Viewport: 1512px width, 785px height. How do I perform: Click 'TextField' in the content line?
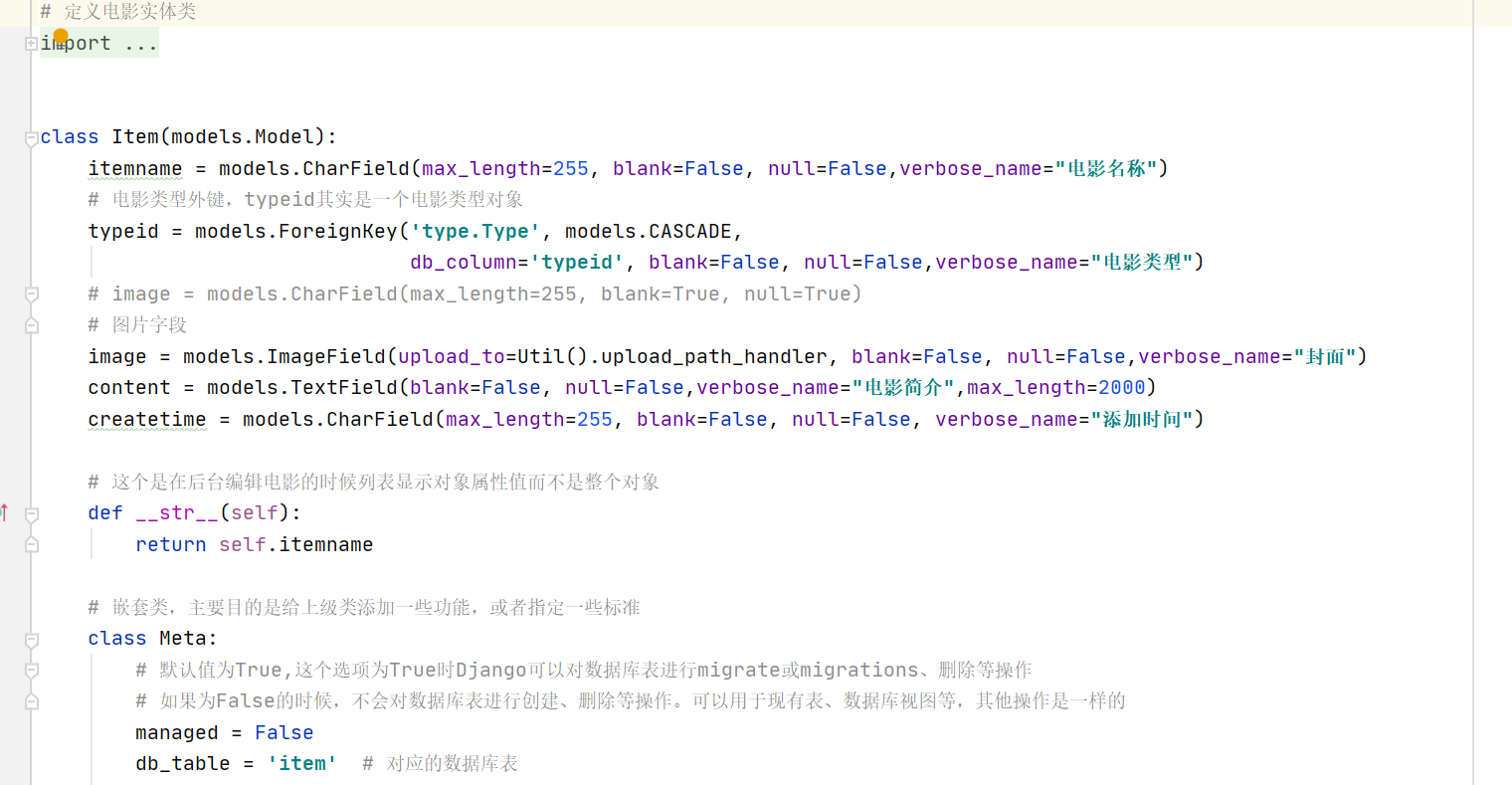tap(350, 387)
